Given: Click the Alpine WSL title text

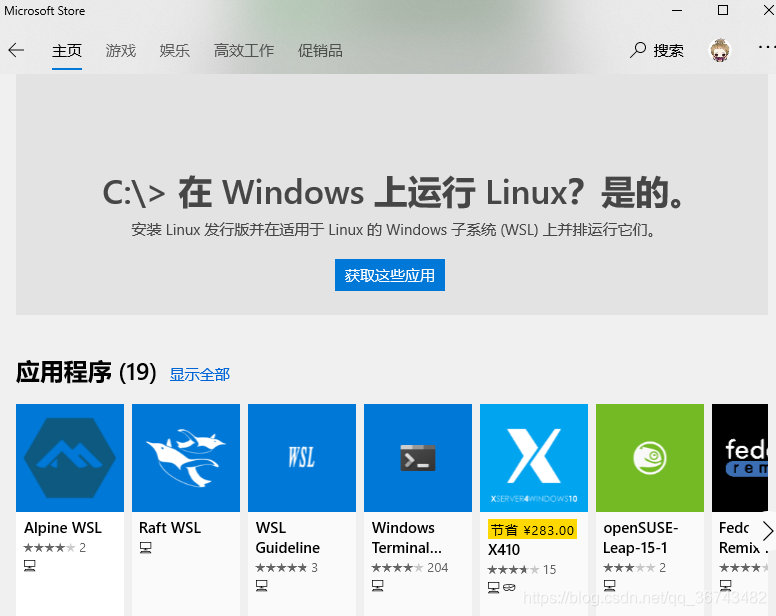Looking at the screenshot, I should [x=63, y=528].
